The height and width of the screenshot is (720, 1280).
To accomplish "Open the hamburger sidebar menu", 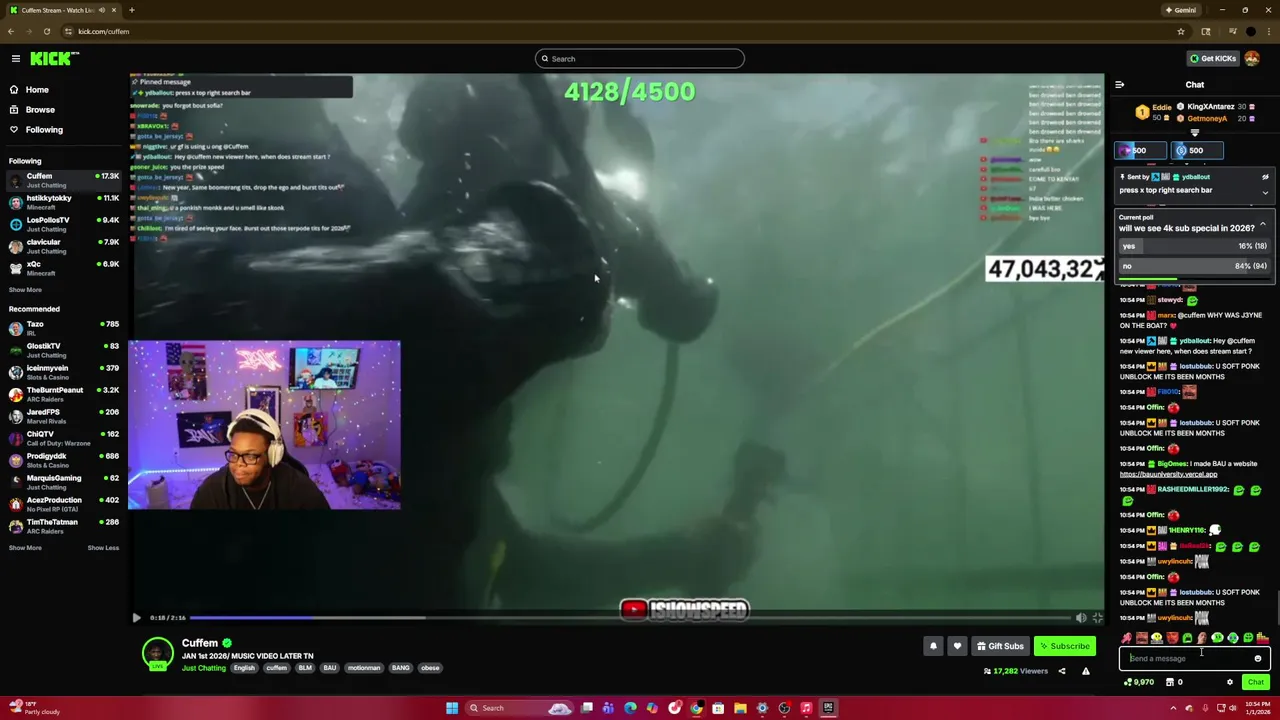I will [16, 59].
